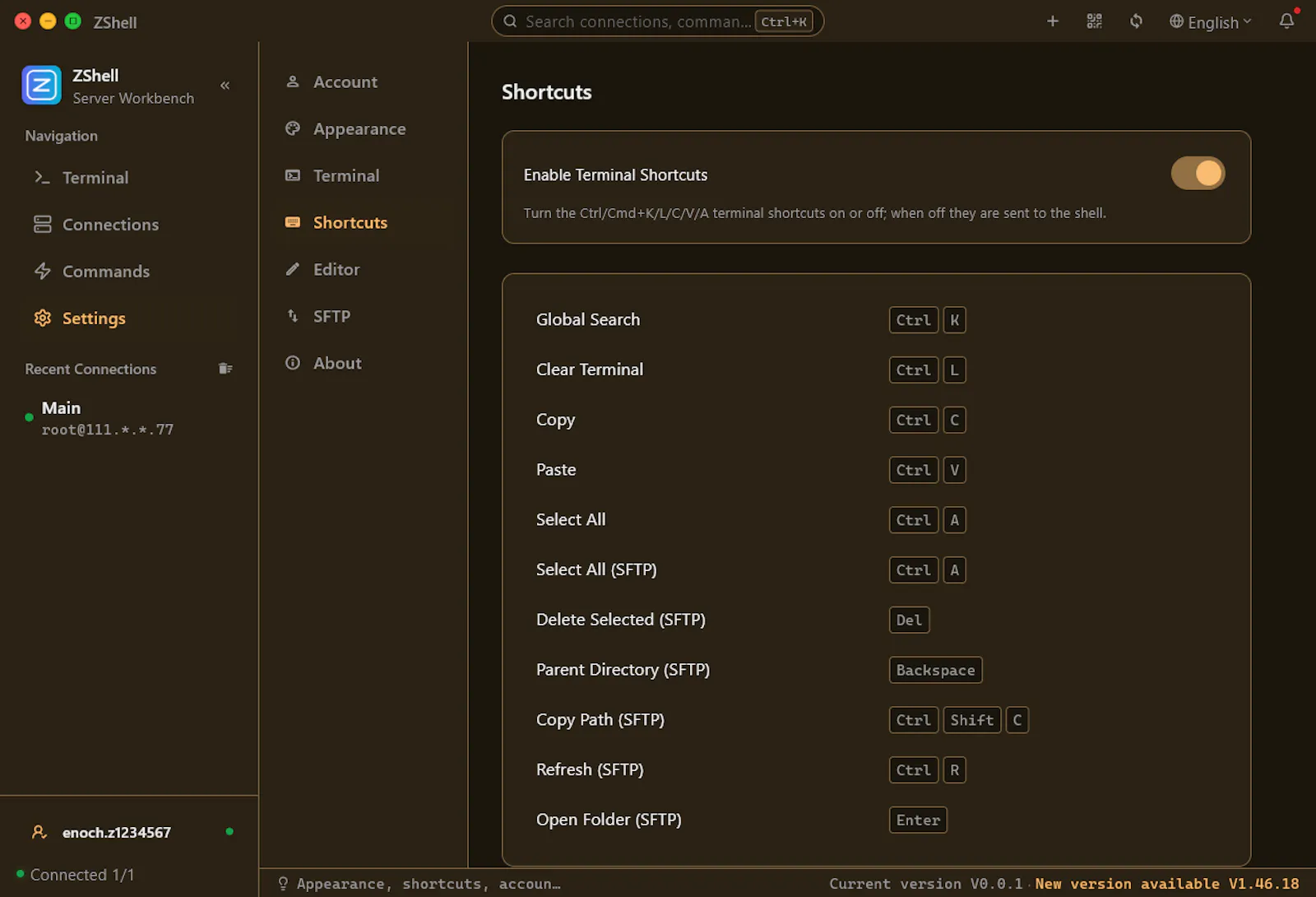Click the plus icon to add new
Screen dimensions: 1316x897
(x=1053, y=21)
